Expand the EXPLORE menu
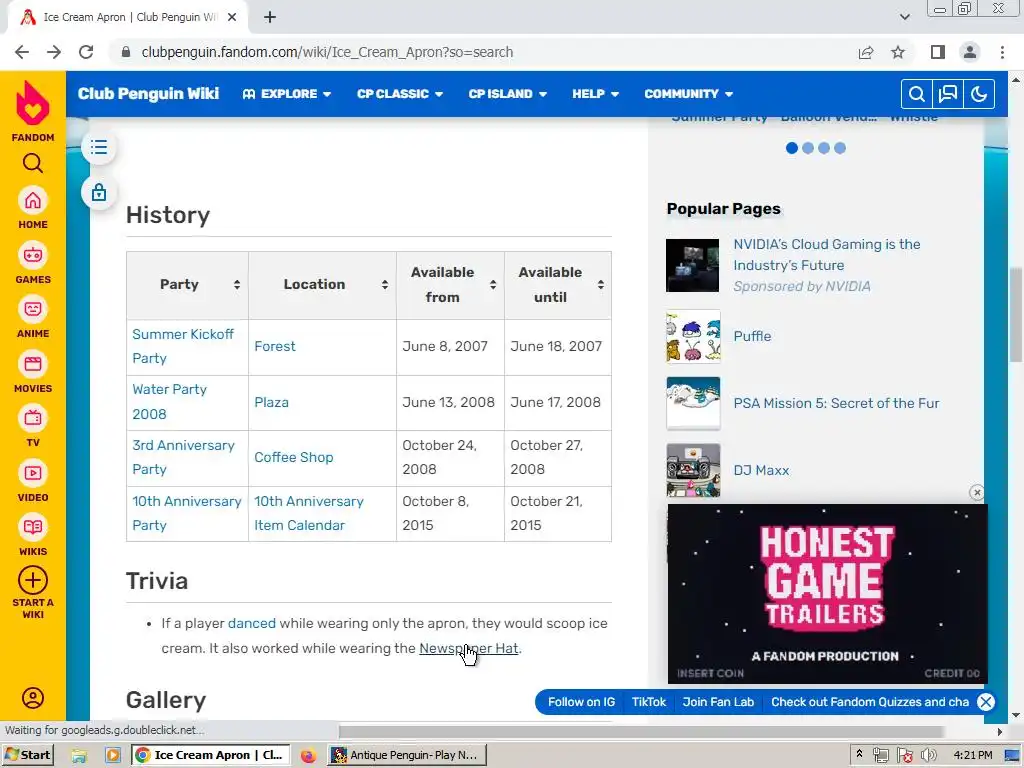Image resolution: width=1024 pixels, height=768 pixels. pyautogui.click(x=287, y=94)
